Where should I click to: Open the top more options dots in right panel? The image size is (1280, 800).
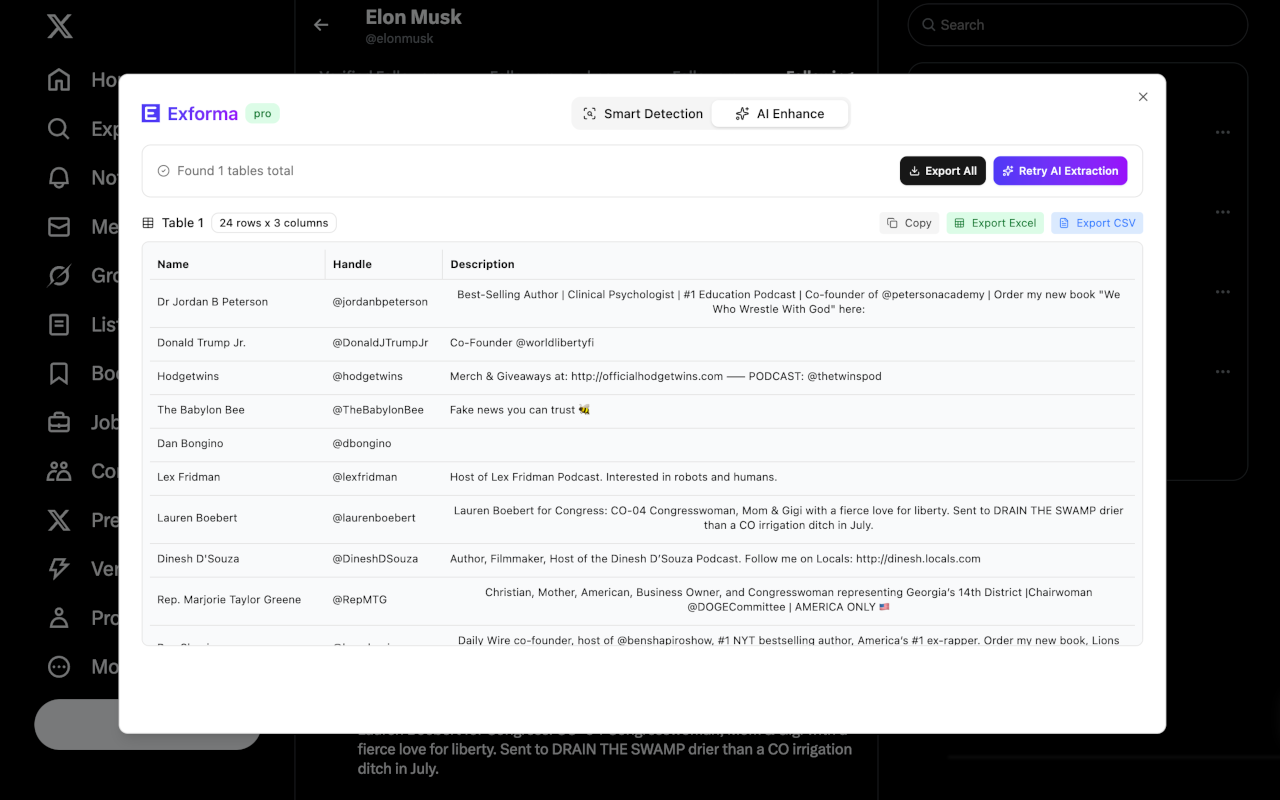[1222, 132]
